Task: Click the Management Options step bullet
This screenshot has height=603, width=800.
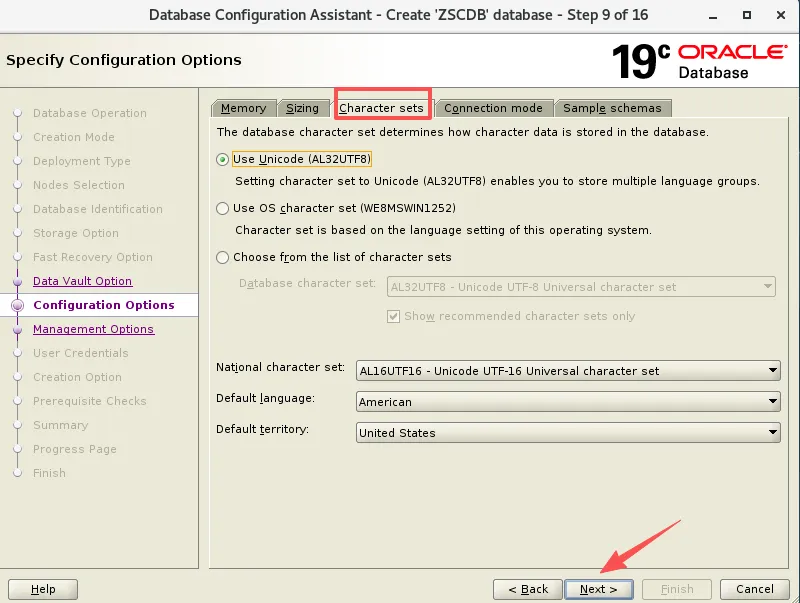Action: [x=17, y=329]
